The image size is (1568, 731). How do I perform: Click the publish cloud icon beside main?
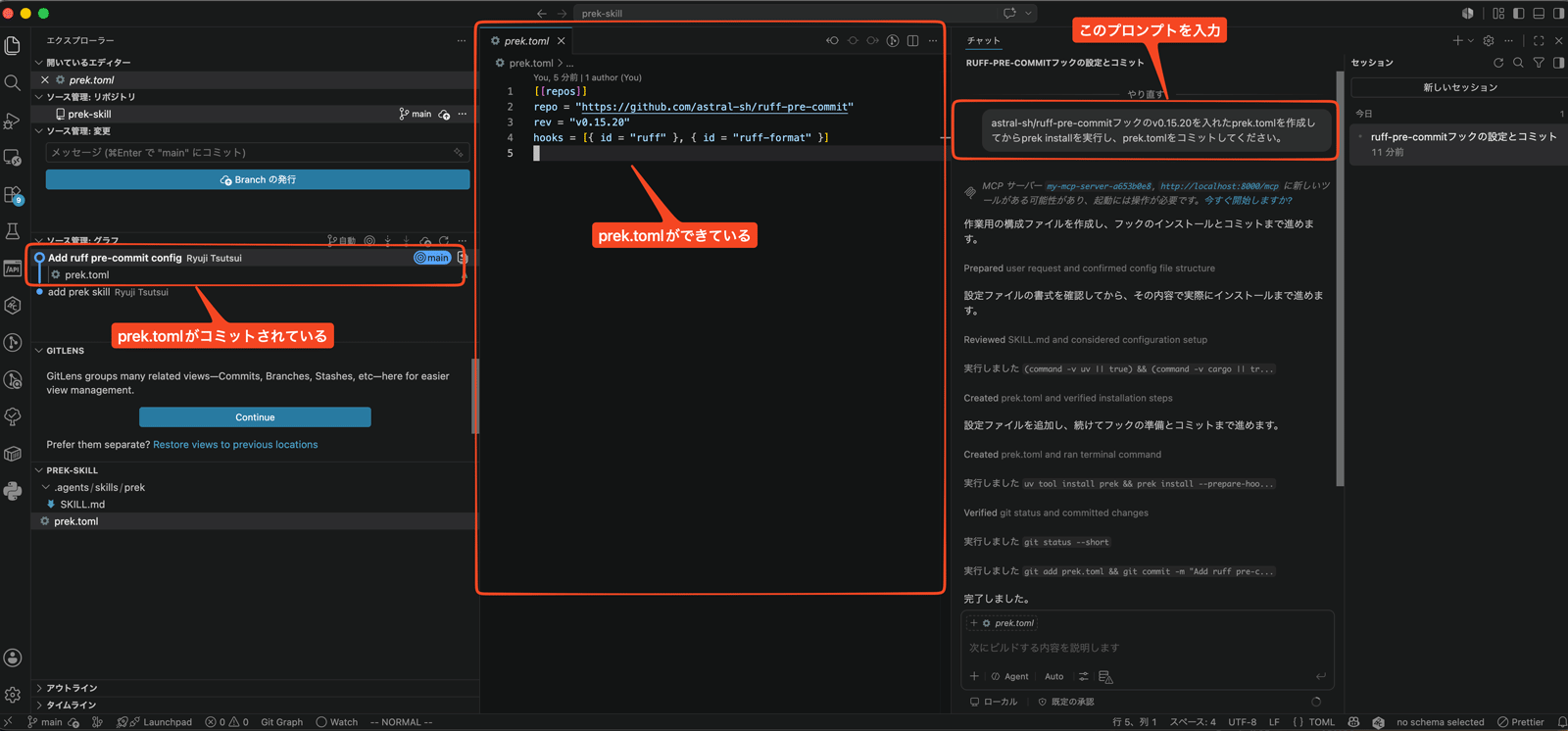point(444,115)
